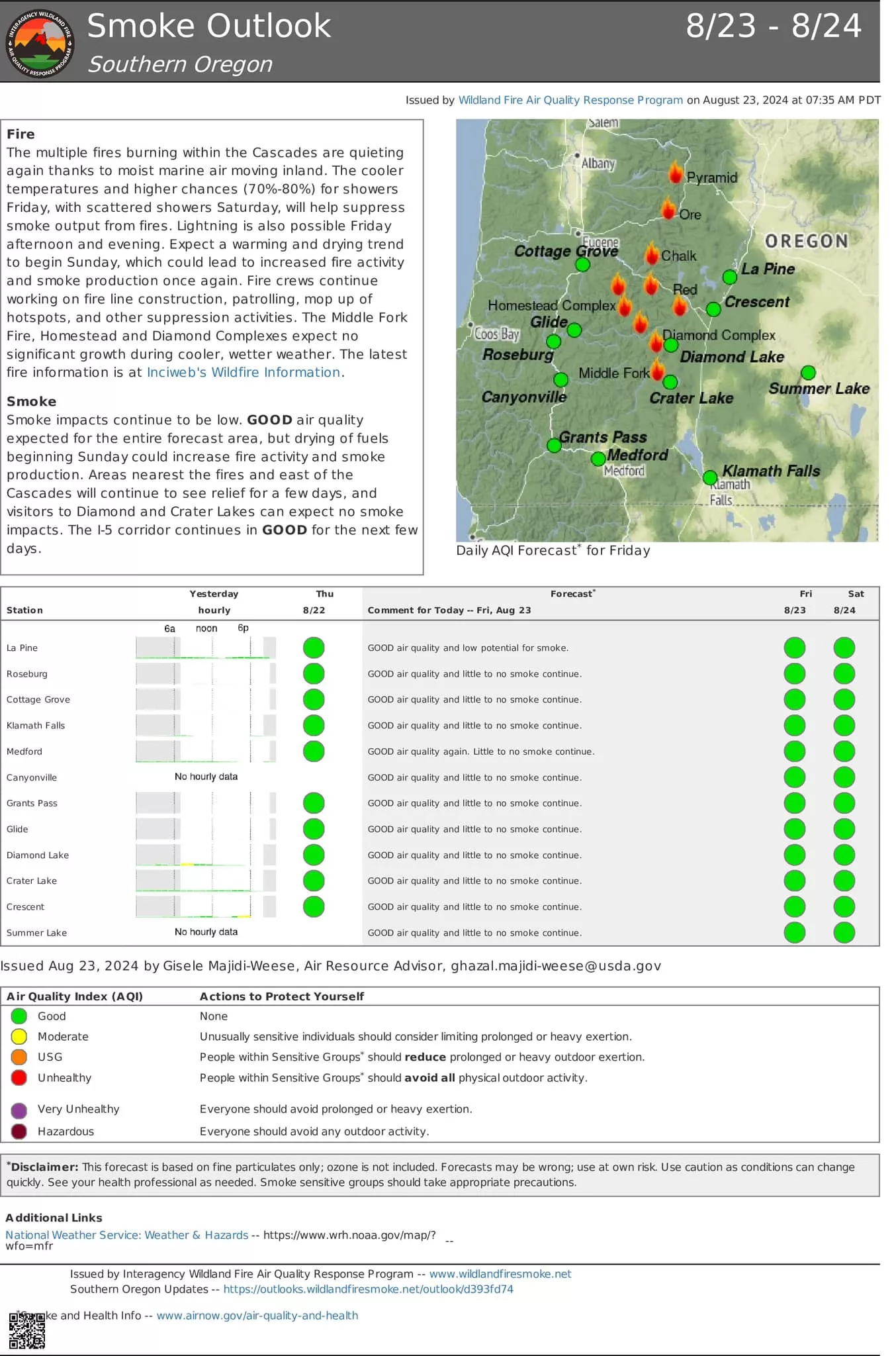Click the 'Actions to Protect Yourself' header
This screenshot has height=1356, width=896.
[x=282, y=996]
